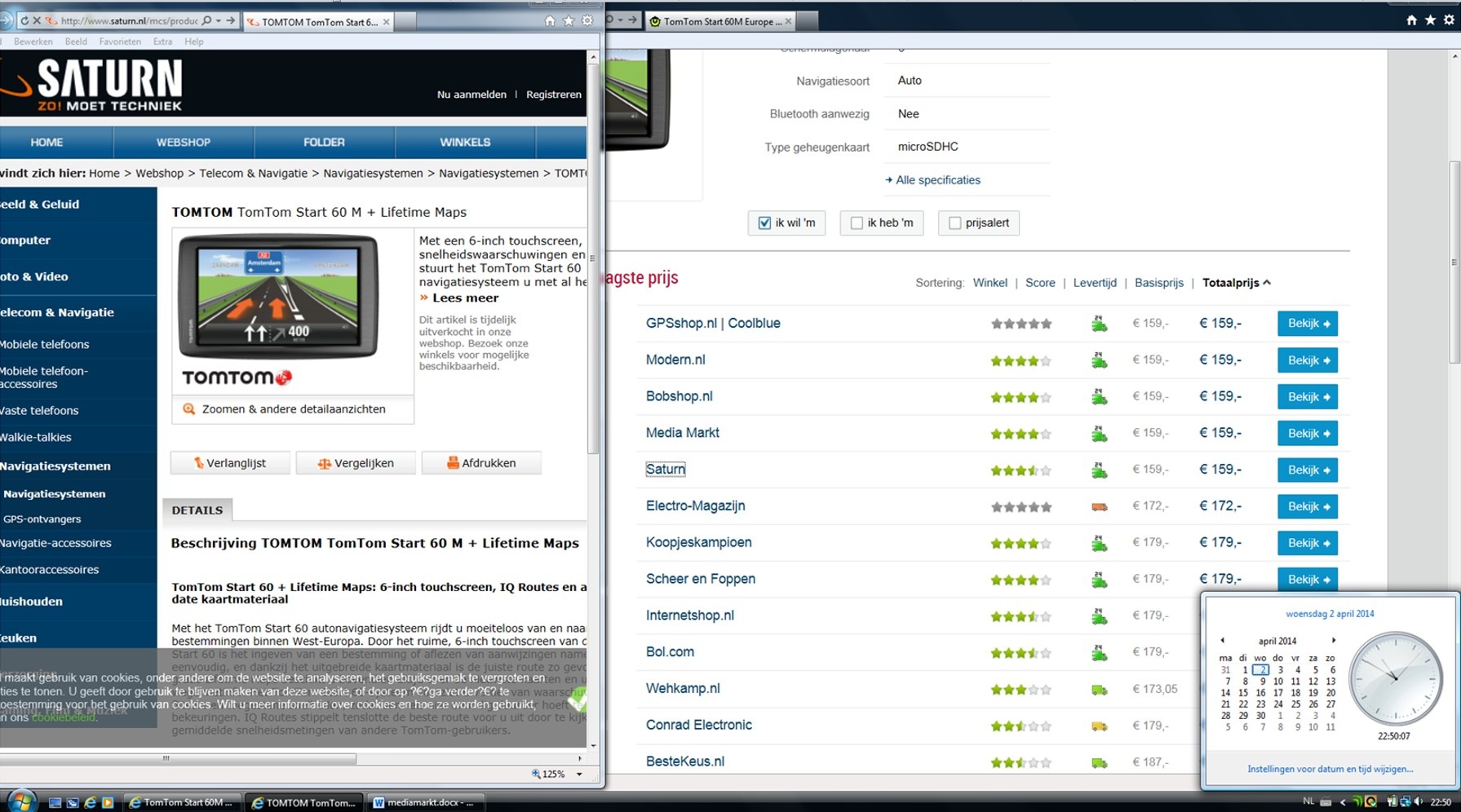Toggle the 'ik heb 'm' checkbox
Screen dimensions: 1461x812
pos(857,223)
